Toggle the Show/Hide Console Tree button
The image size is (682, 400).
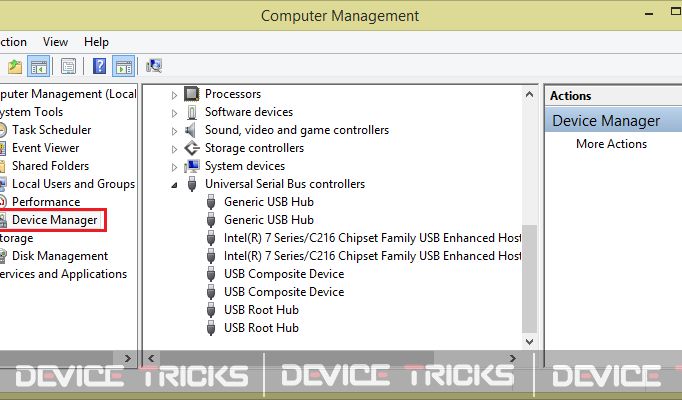click(38, 66)
